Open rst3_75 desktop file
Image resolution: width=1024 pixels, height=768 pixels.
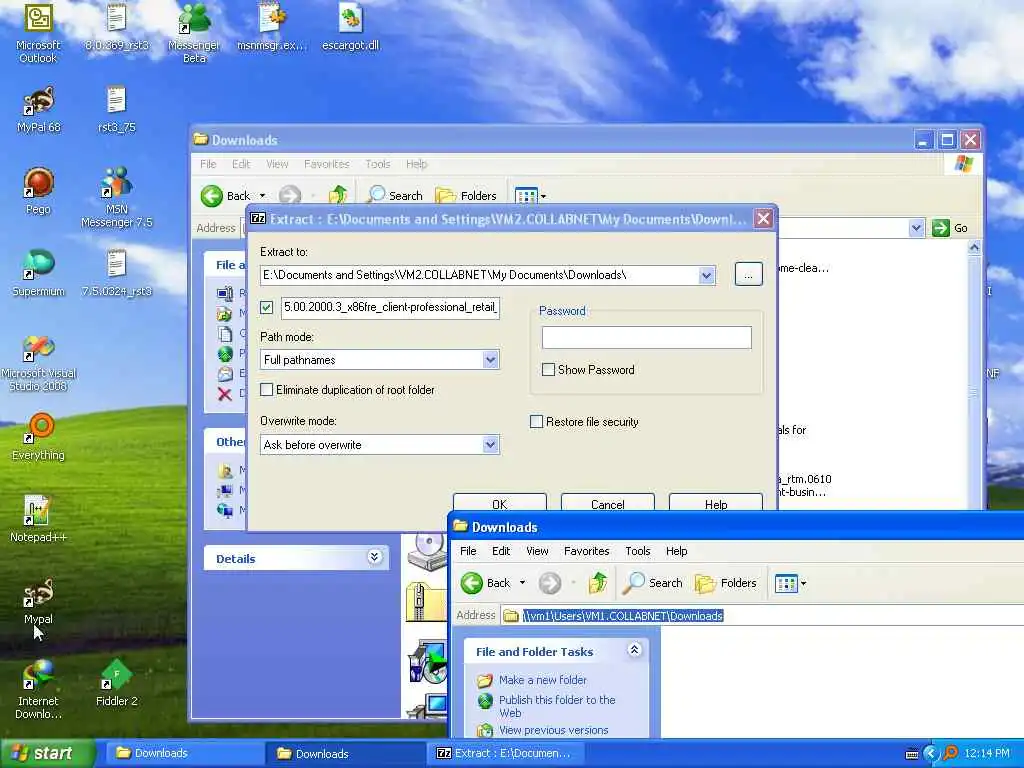click(116, 110)
